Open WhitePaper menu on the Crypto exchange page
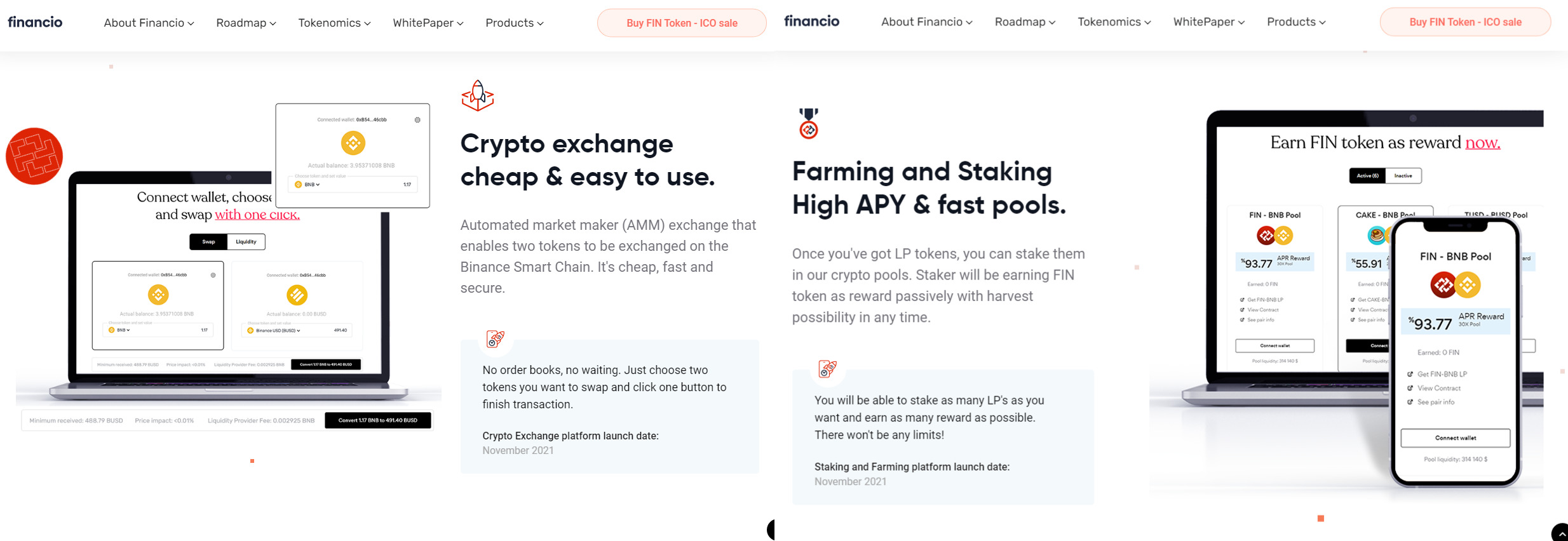This screenshot has height=541, width=1568. pos(428,23)
